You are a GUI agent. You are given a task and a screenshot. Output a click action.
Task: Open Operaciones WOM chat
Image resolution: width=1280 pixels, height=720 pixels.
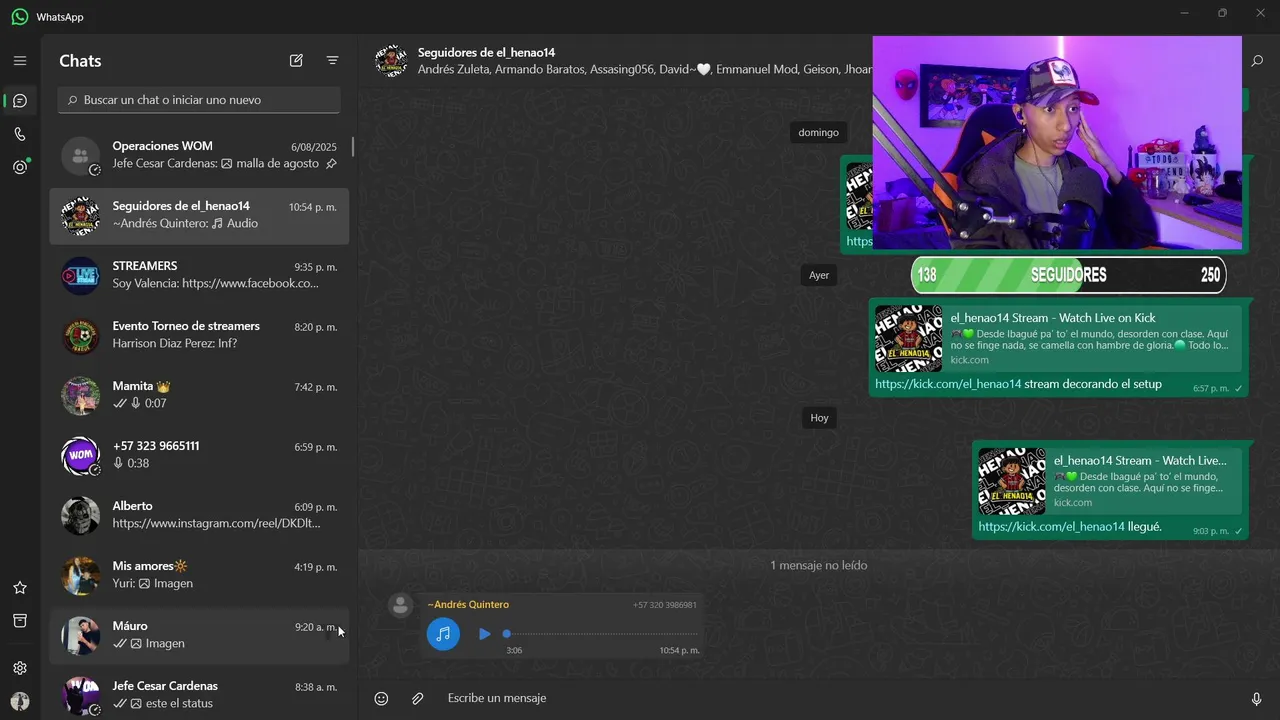(199, 155)
